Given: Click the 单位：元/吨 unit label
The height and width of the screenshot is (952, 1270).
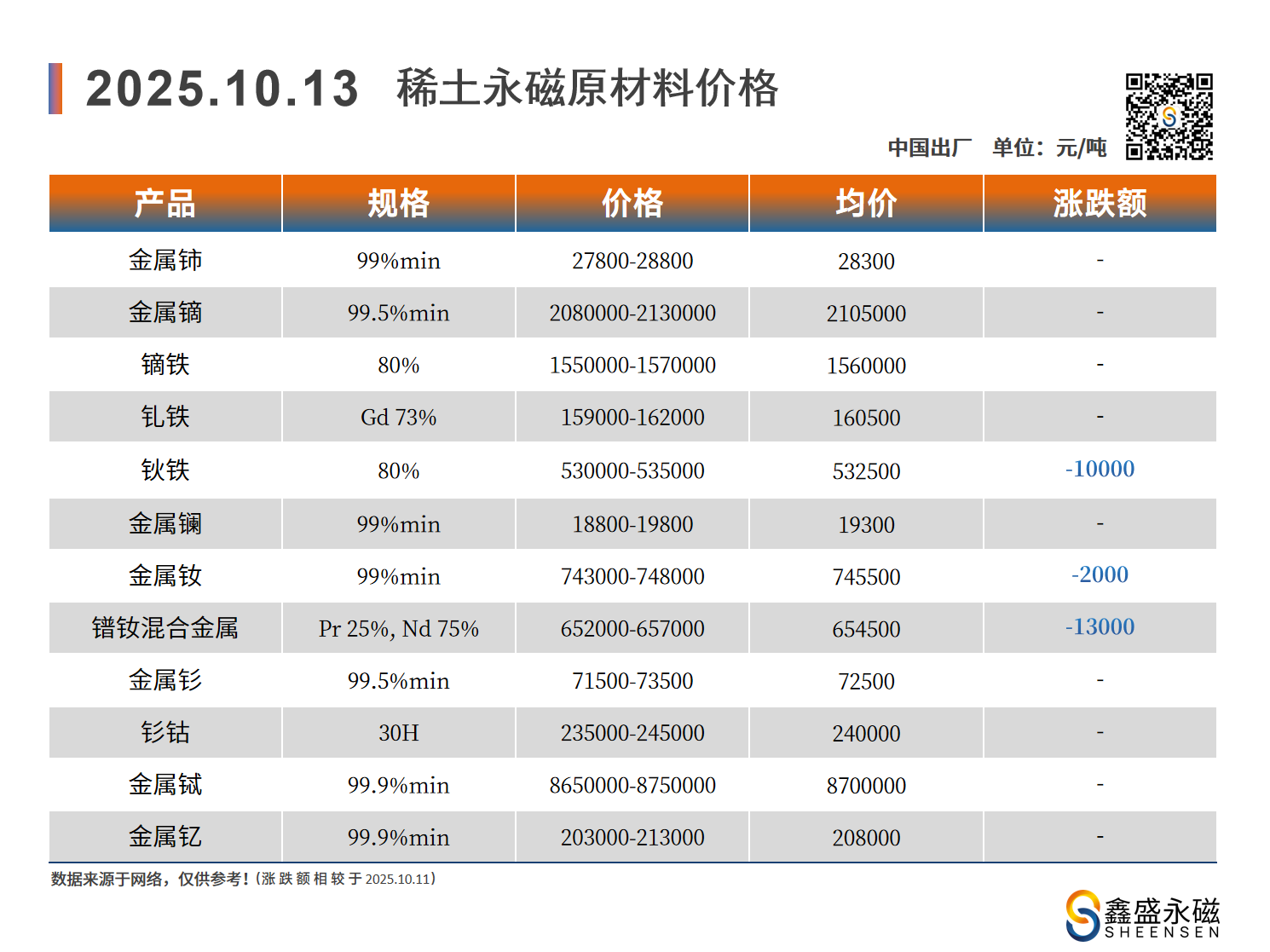Looking at the screenshot, I should click(x=1049, y=147).
